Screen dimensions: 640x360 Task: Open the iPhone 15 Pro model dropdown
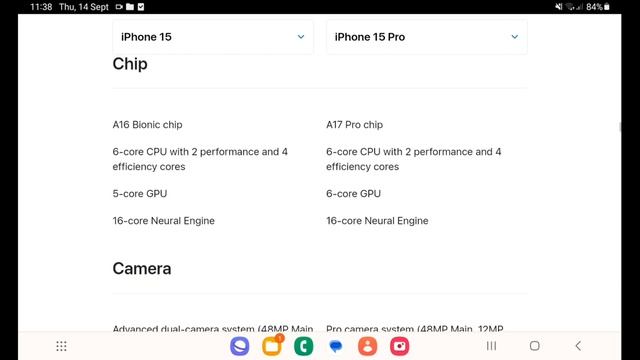tap(427, 37)
